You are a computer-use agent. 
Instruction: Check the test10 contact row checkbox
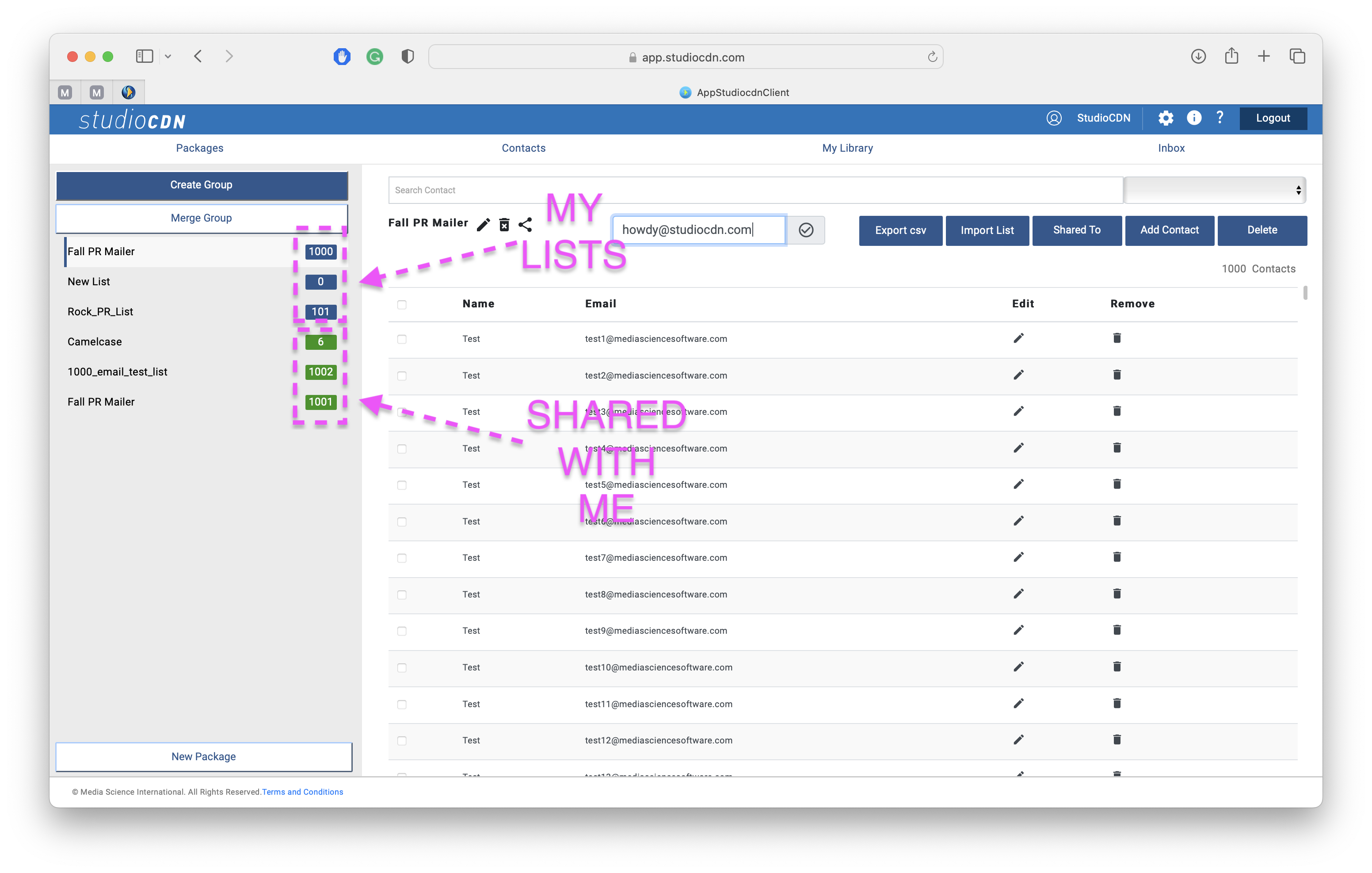pos(402,668)
